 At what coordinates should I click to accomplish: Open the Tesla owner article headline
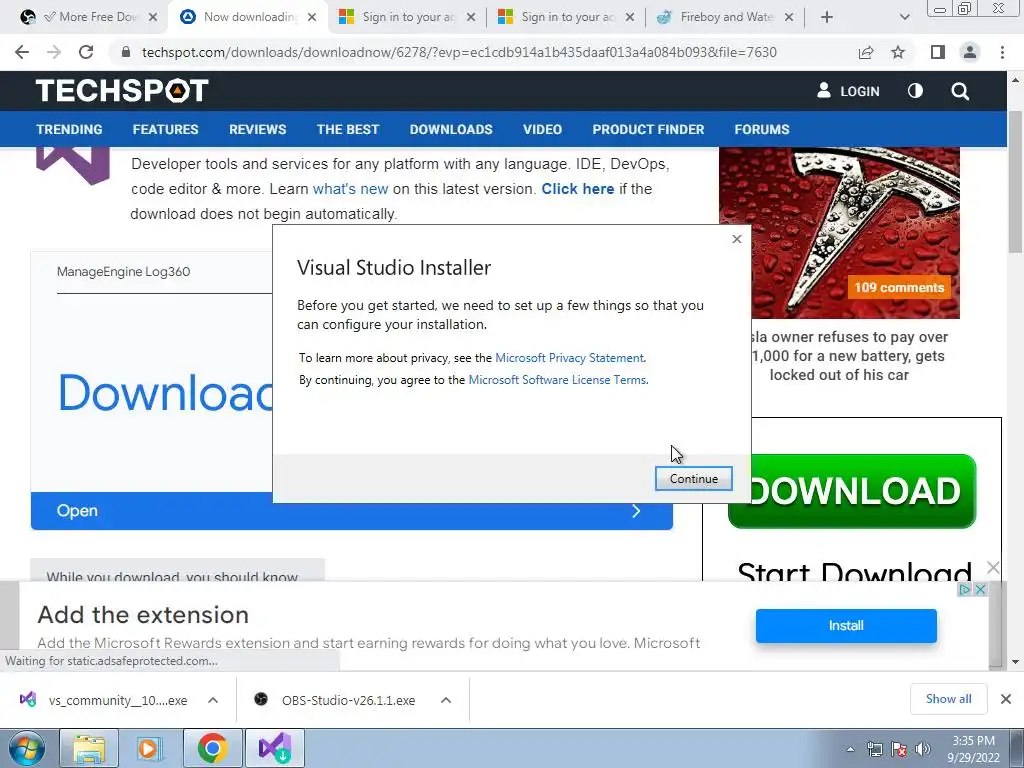tap(848, 356)
